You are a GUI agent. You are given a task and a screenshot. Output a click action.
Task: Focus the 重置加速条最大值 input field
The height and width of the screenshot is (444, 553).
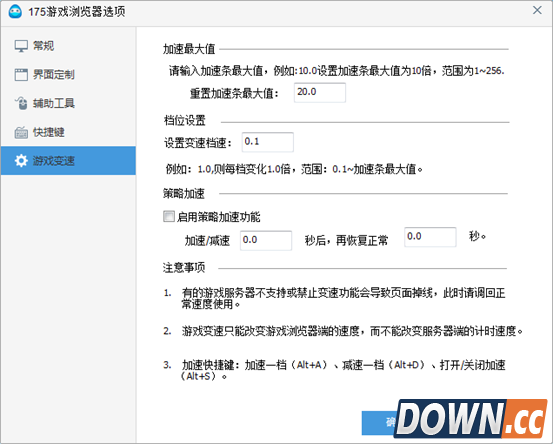click(320, 93)
